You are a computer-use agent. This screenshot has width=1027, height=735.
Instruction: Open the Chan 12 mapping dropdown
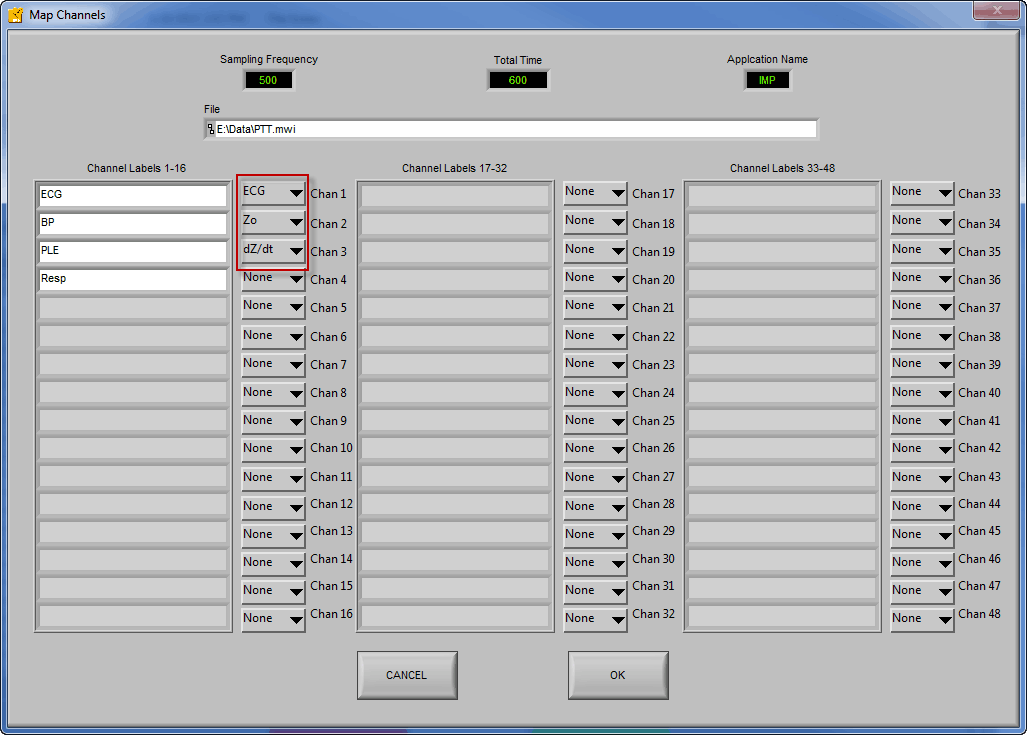click(x=272, y=506)
